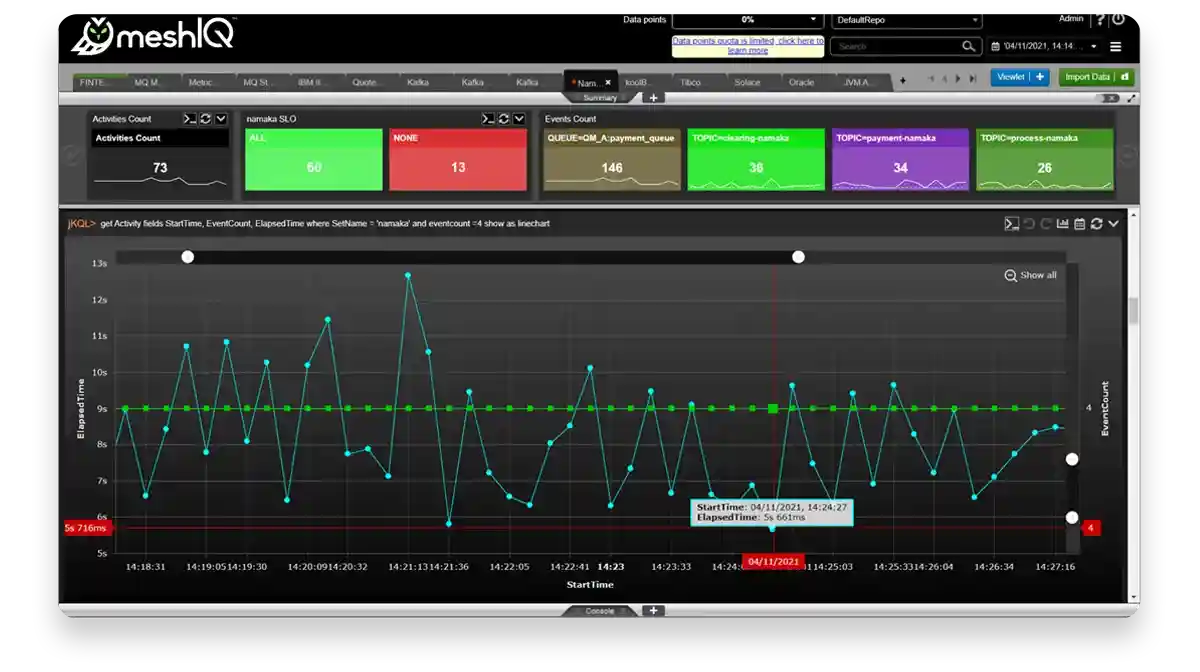Refresh the line chart viewlet
This screenshot has height=672, width=1200.
[1097, 224]
